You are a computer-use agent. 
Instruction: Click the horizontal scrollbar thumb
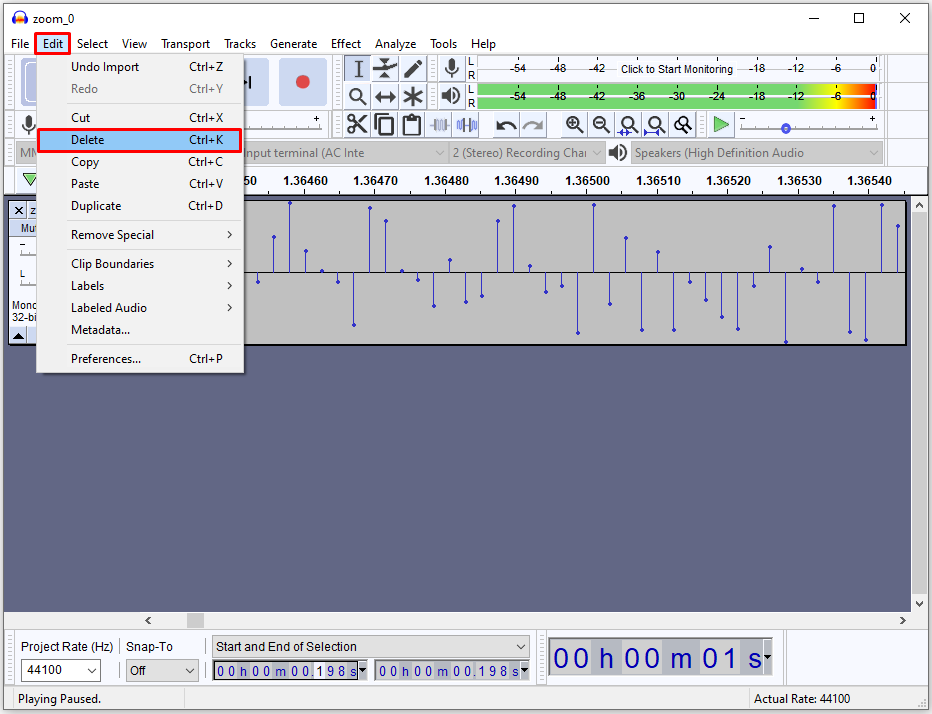pos(196,620)
